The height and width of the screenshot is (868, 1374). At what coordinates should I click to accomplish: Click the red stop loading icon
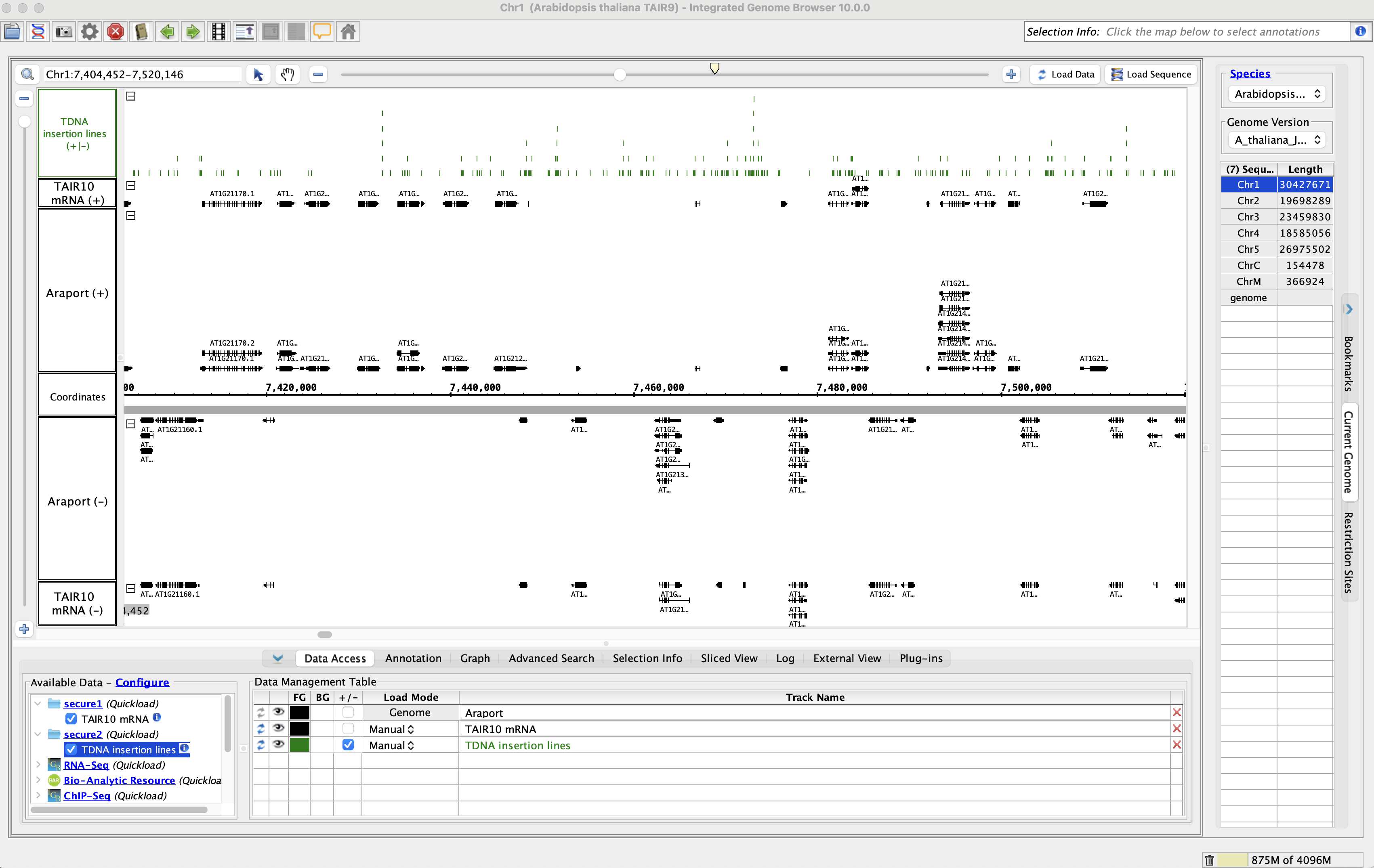click(115, 31)
